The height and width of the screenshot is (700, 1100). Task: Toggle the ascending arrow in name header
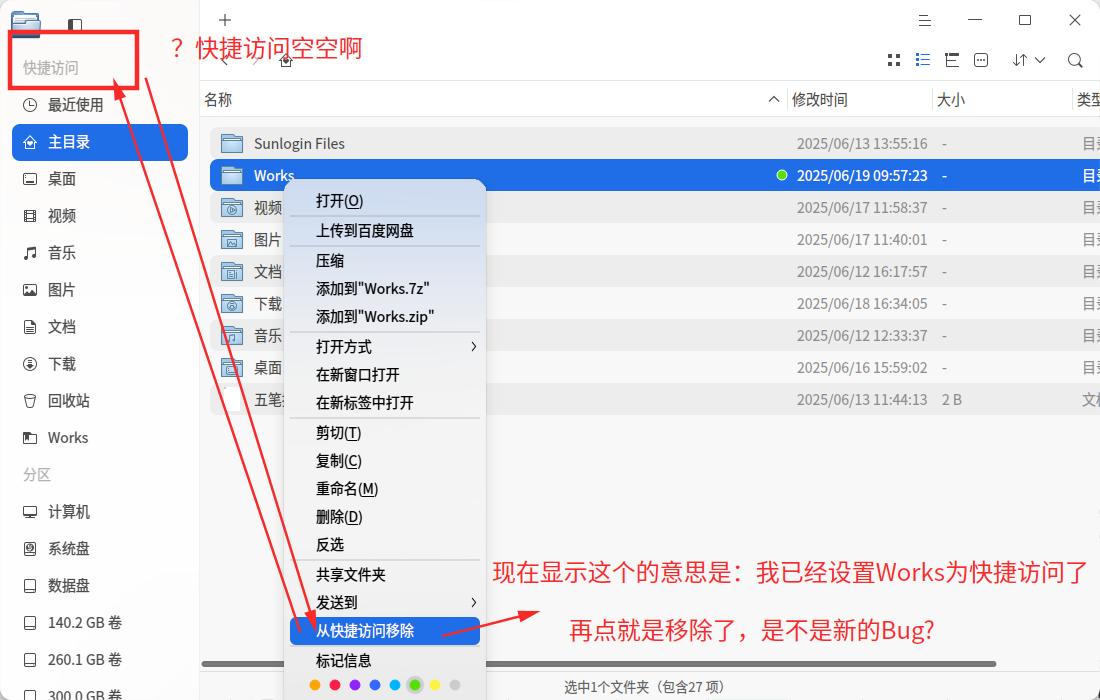point(774,100)
